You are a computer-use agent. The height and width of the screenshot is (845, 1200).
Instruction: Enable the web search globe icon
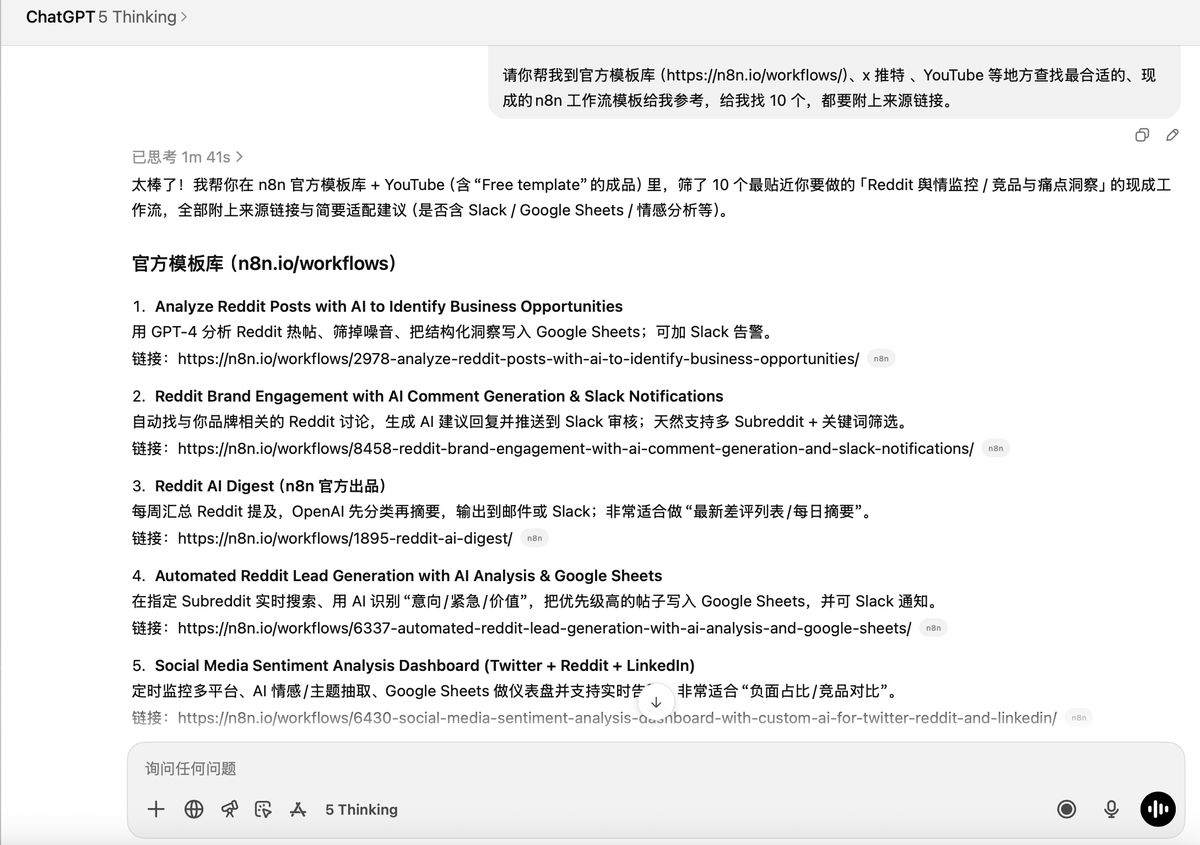[x=193, y=809]
